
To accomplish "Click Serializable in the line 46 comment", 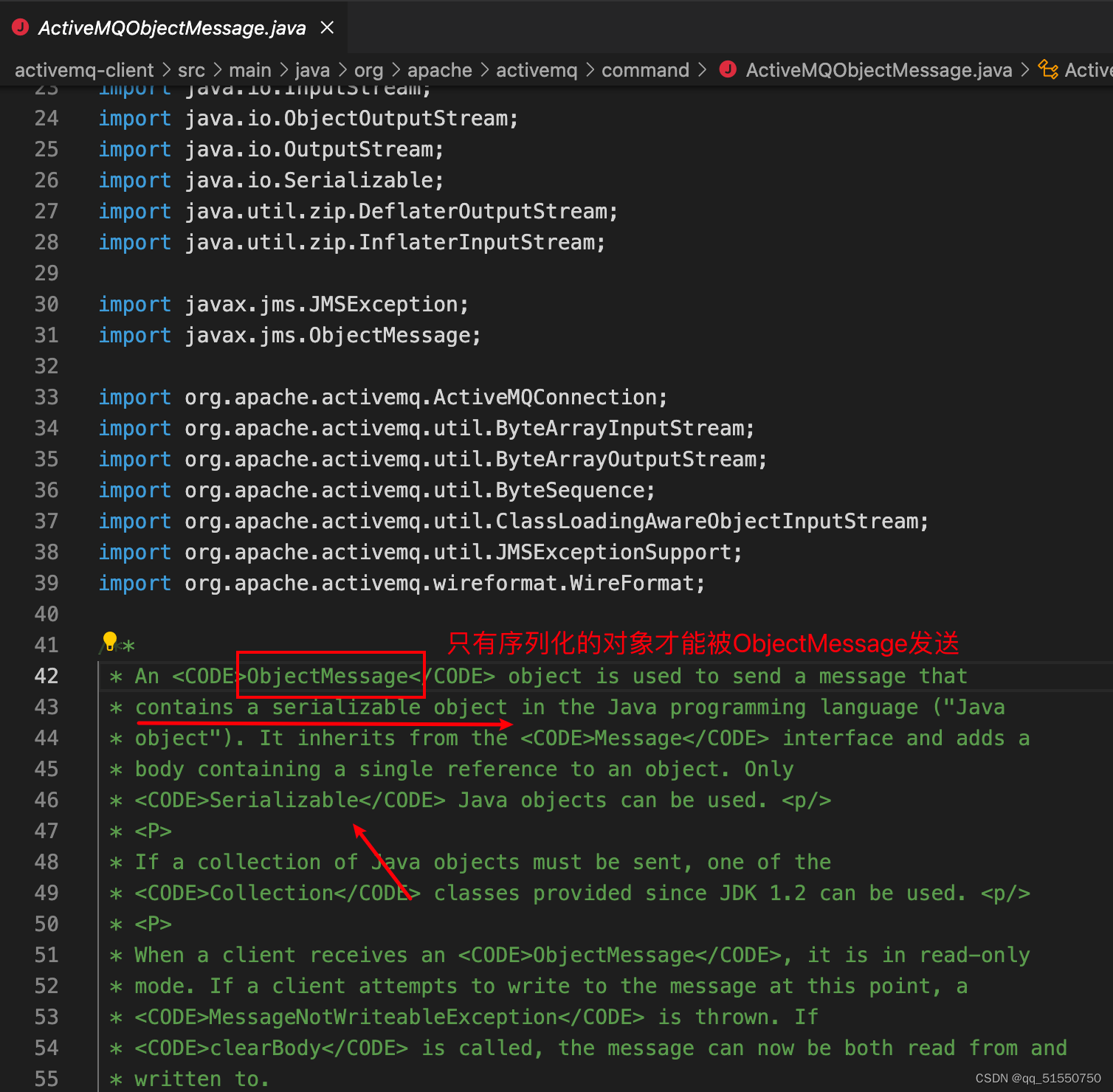I will [x=284, y=800].
